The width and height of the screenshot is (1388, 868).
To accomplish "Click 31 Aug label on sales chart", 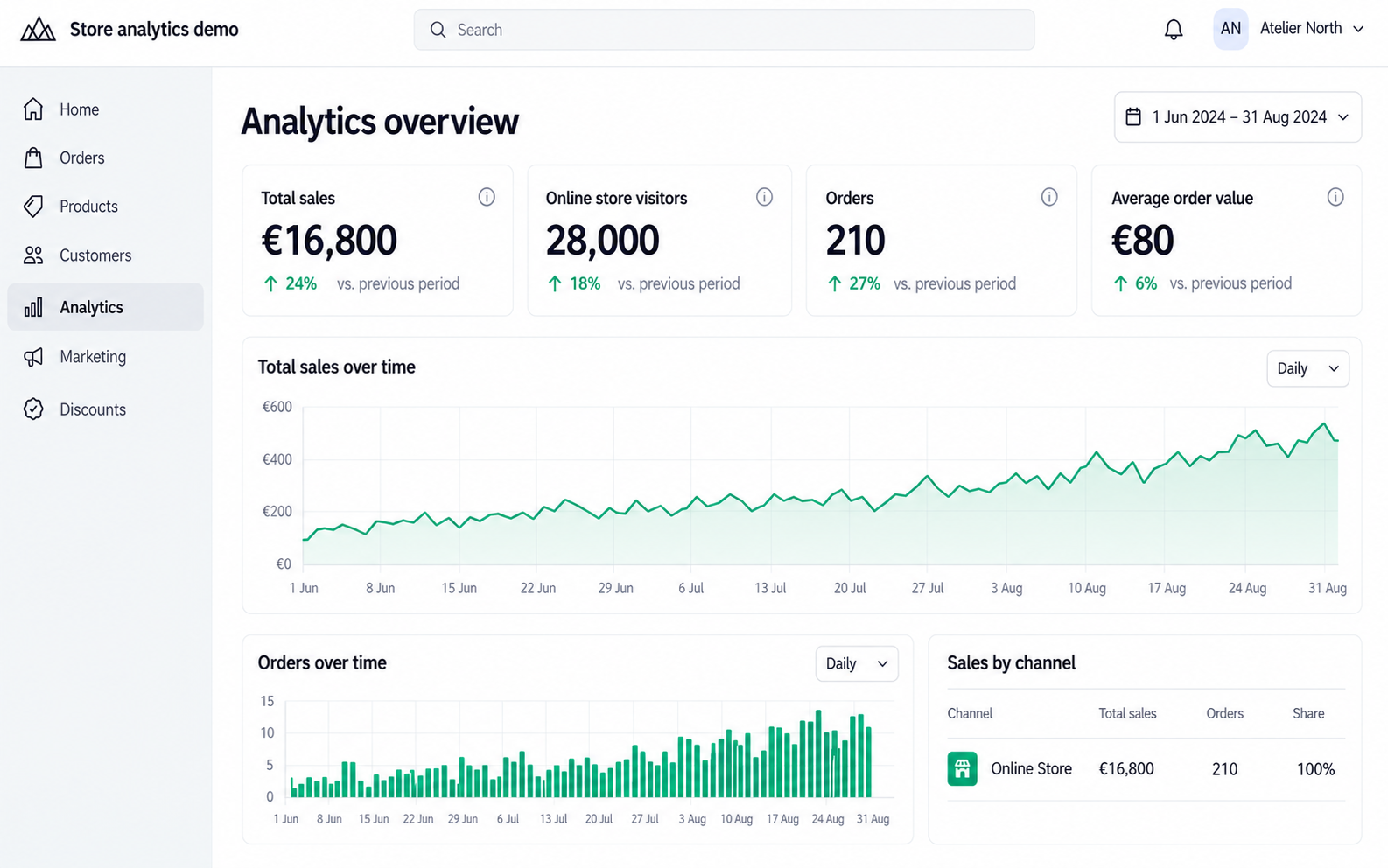I will point(1327,588).
